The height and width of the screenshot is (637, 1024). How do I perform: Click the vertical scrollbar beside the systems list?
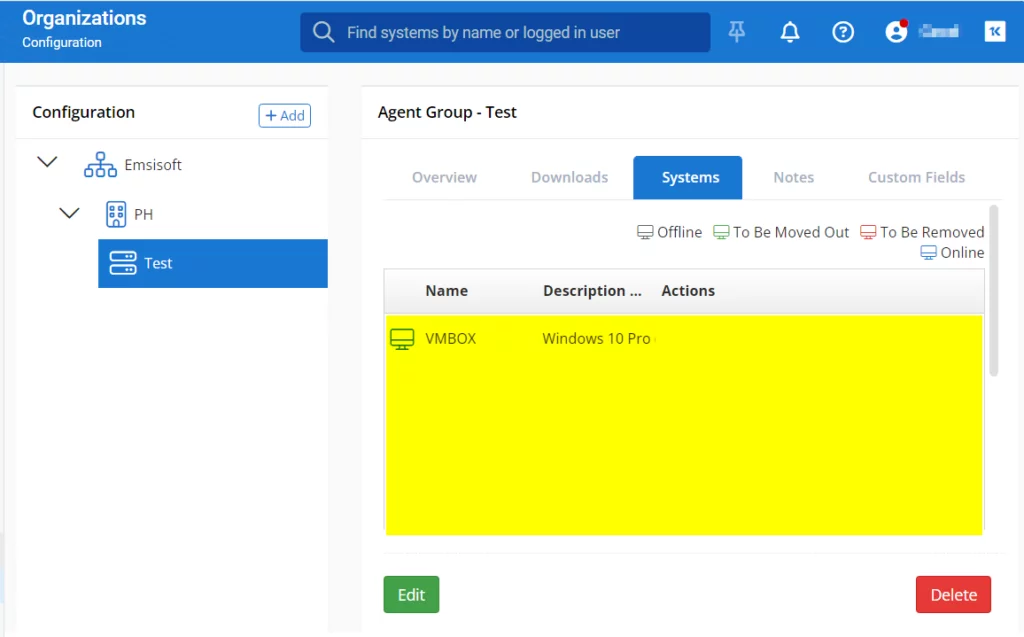993,290
